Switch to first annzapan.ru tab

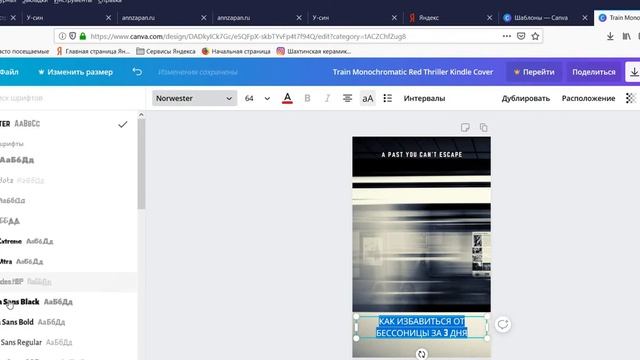point(138,18)
